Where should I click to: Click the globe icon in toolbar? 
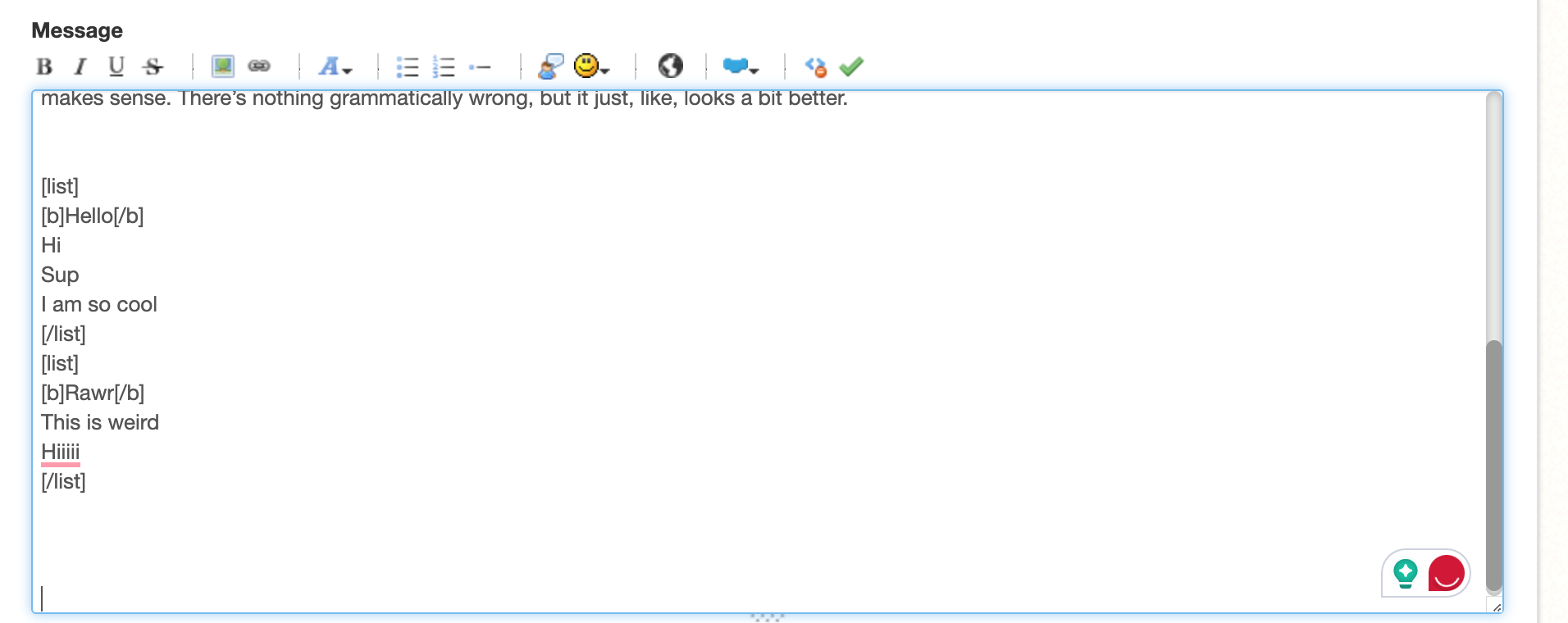[x=670, y=66]
